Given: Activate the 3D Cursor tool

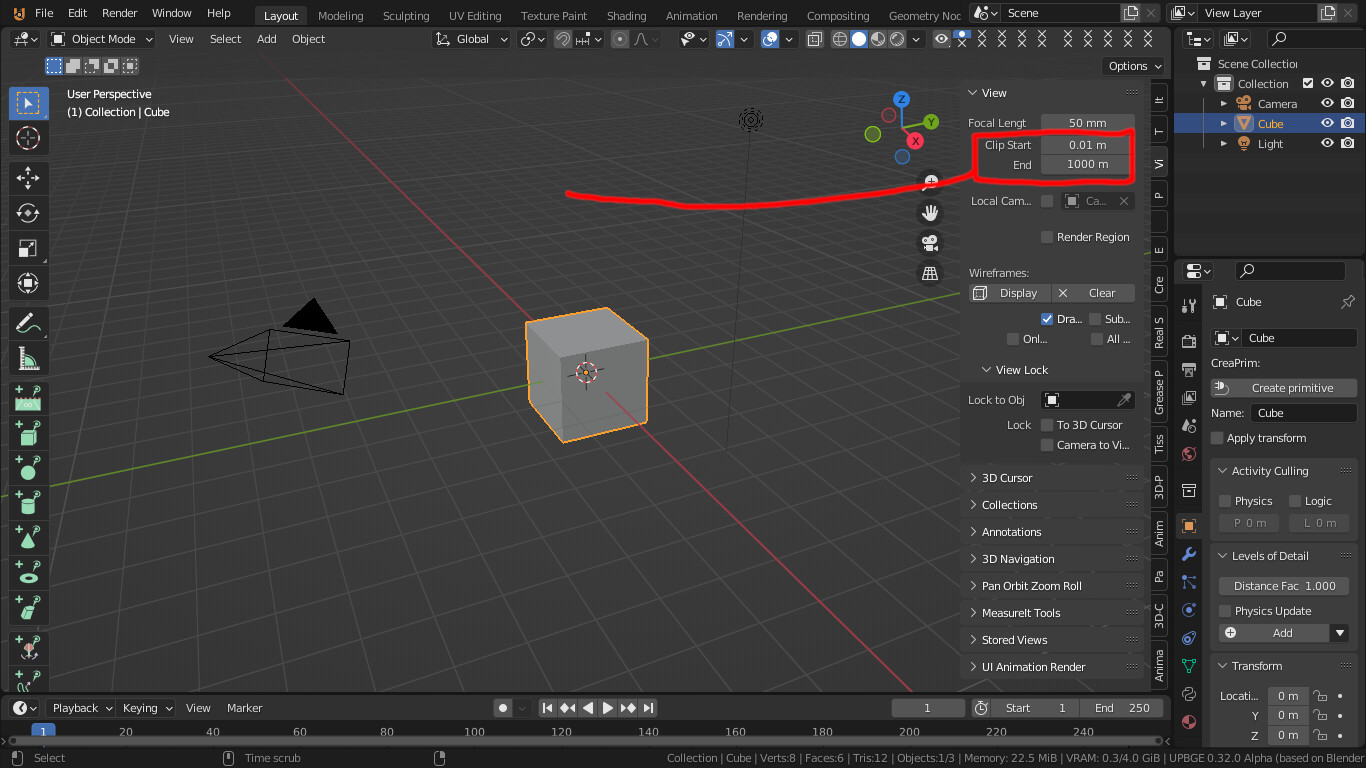Looking at the screenshot, I should [28, 138].
